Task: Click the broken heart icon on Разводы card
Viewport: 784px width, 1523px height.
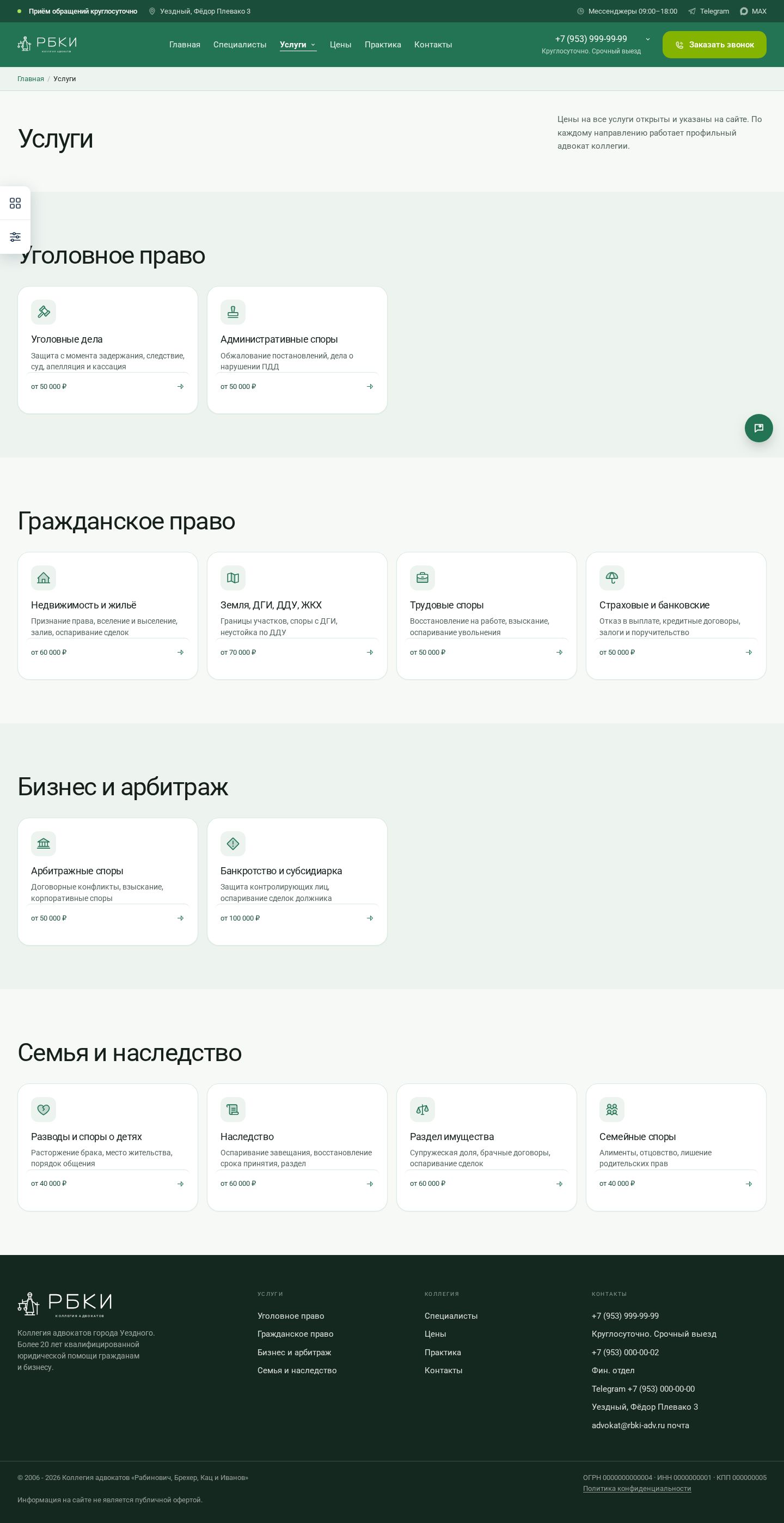Action: point(44,1109)
